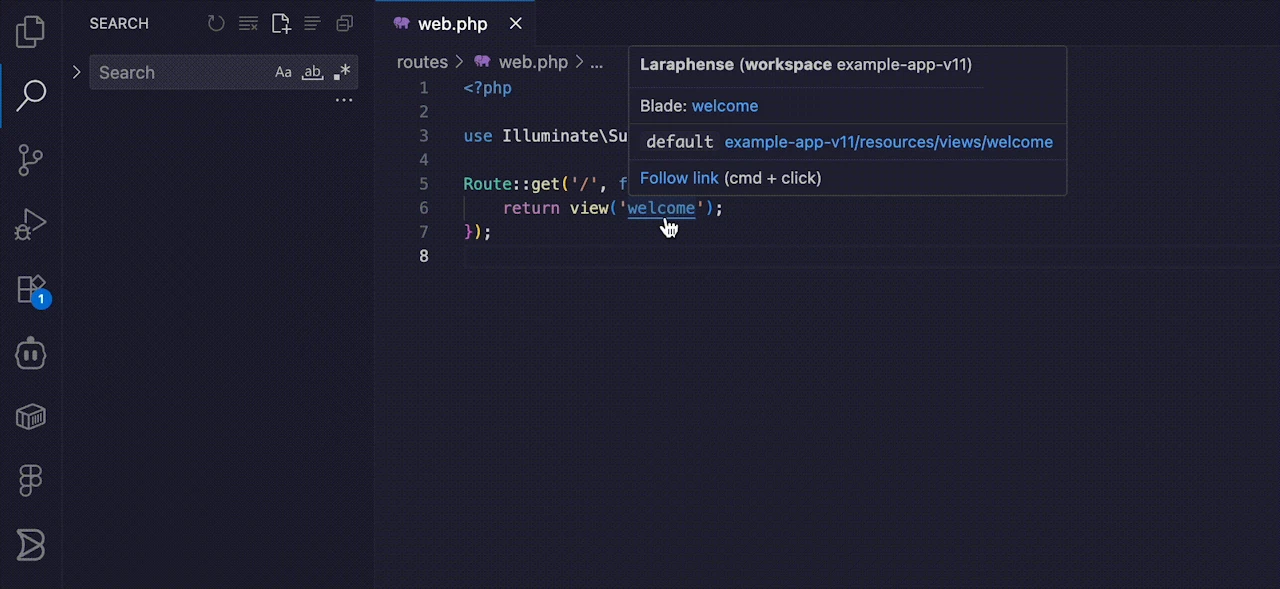The width and height of the screenshot is (1280, 589).
Task: Click the routes breadcrumb segment
Action: (x=422, y=62)
